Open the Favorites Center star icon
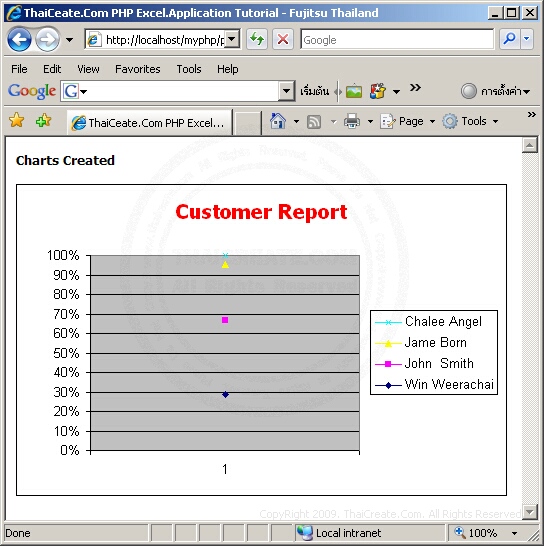544x546 pixels. click(17, 121)
